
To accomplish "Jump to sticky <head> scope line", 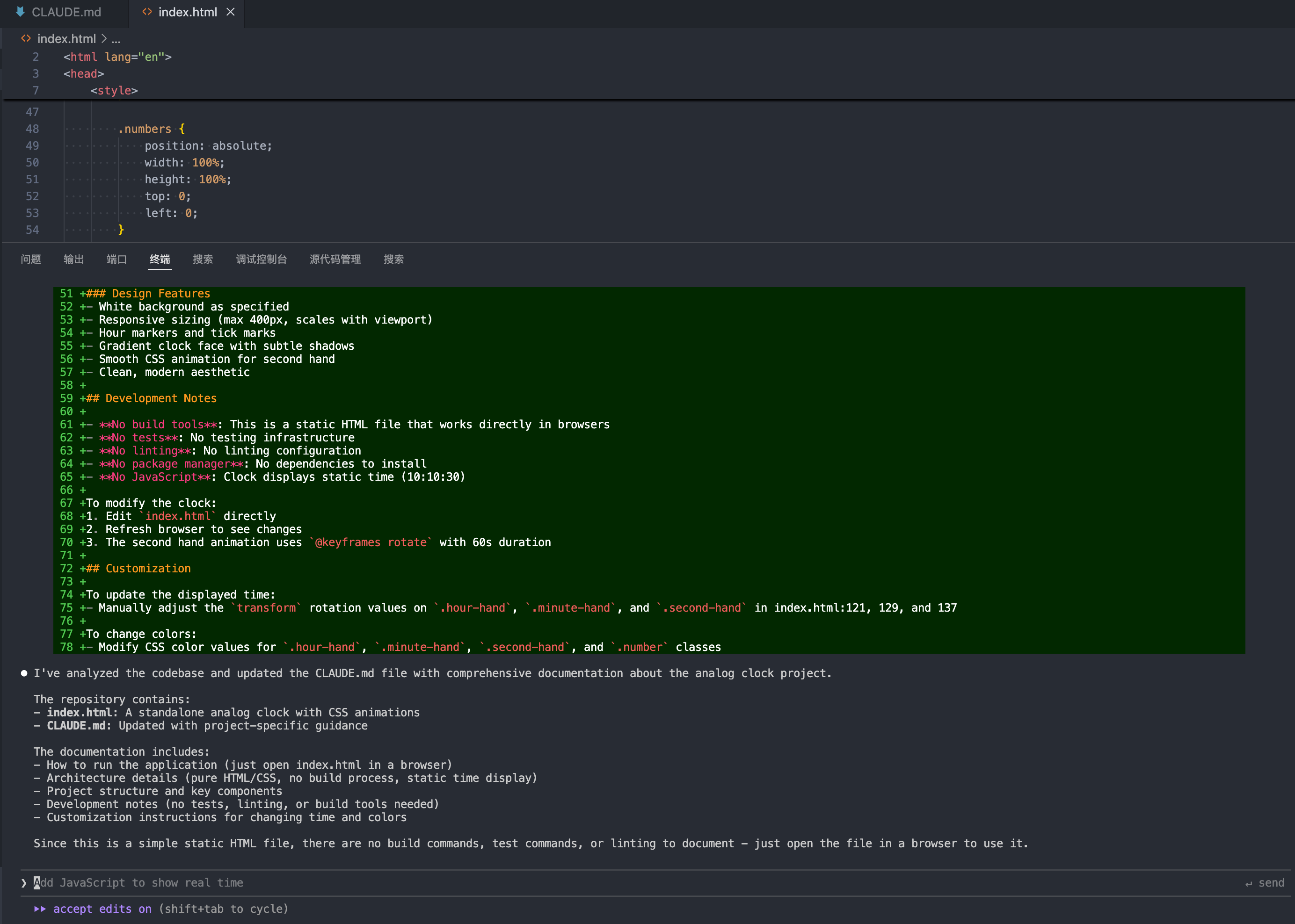I will click(x=84, y=73).
